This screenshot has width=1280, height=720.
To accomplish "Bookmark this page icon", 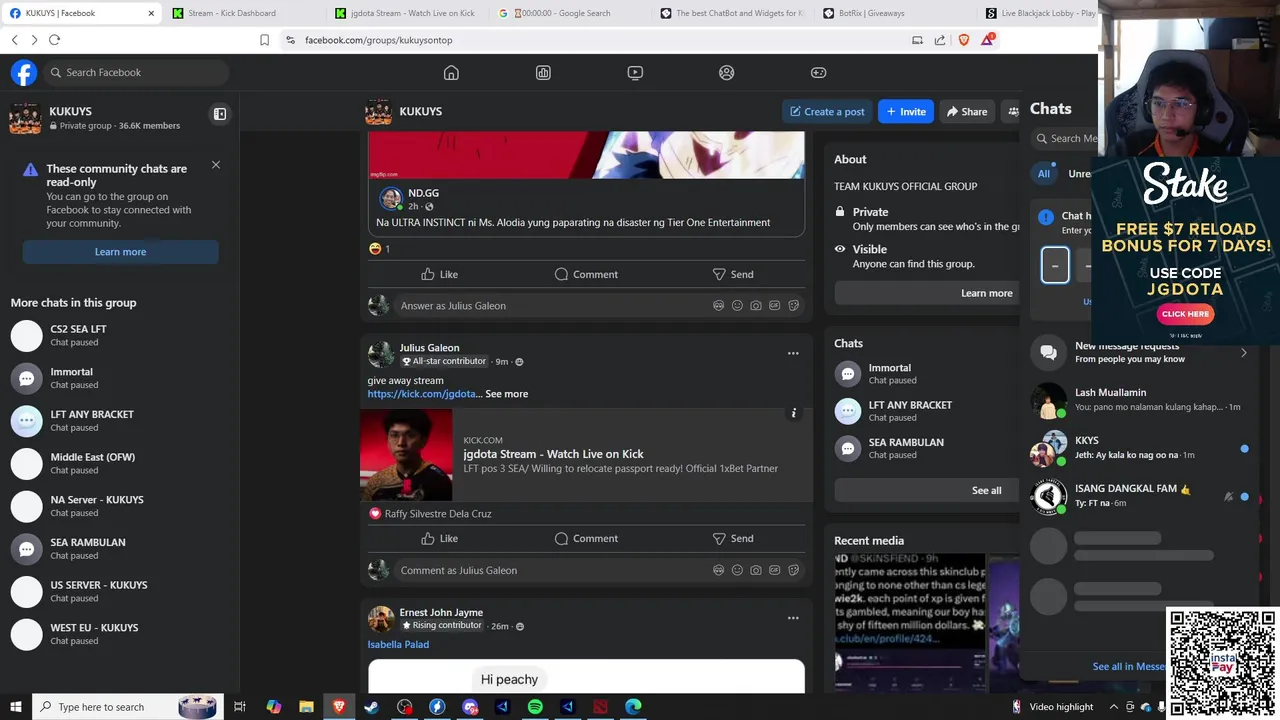I will click(x=264, y=40).
